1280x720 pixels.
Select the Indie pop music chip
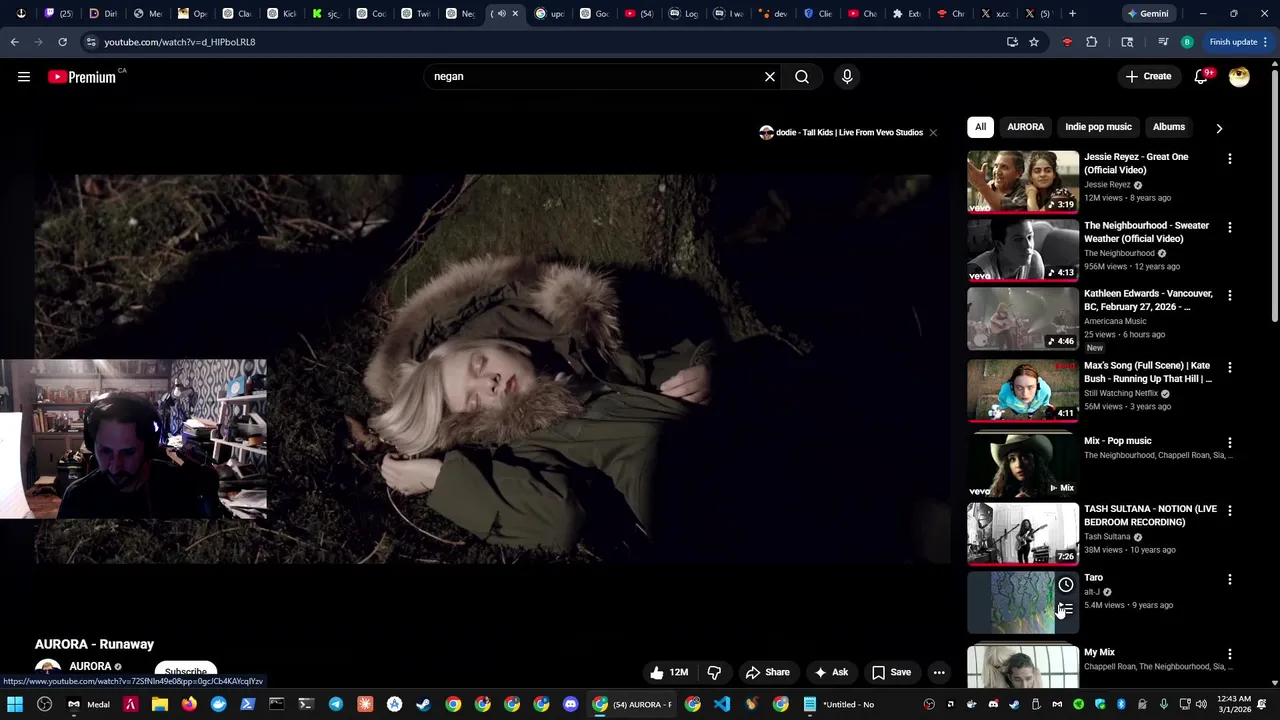1098,127
